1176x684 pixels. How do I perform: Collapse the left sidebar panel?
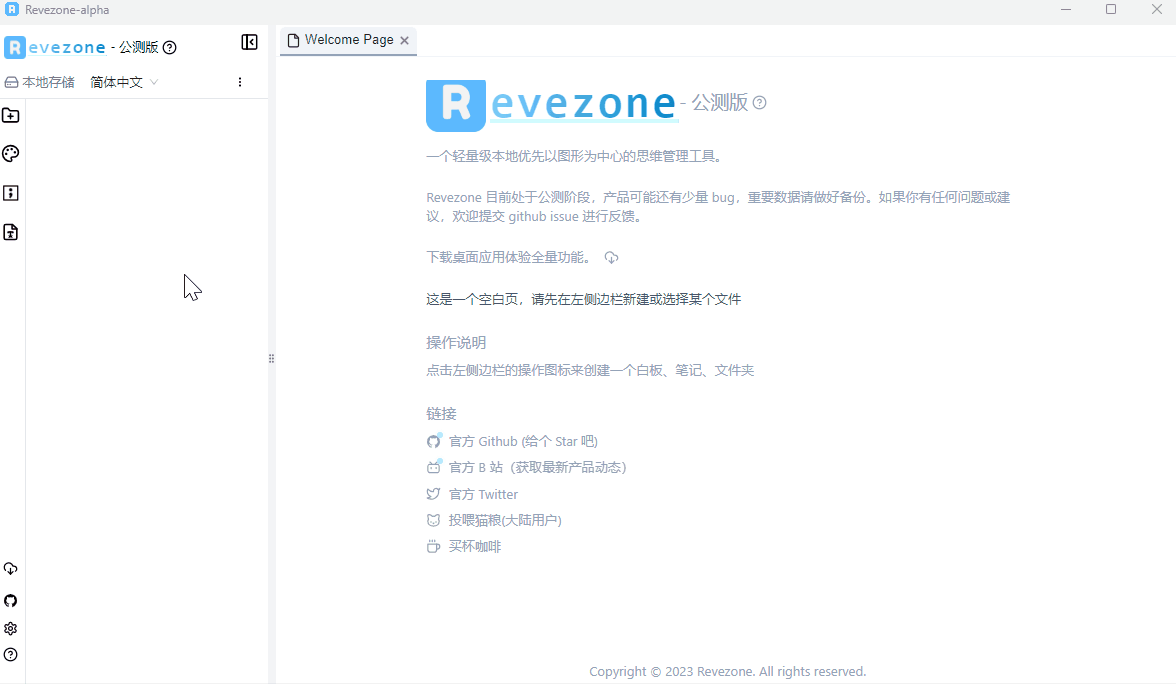point(249,42)
